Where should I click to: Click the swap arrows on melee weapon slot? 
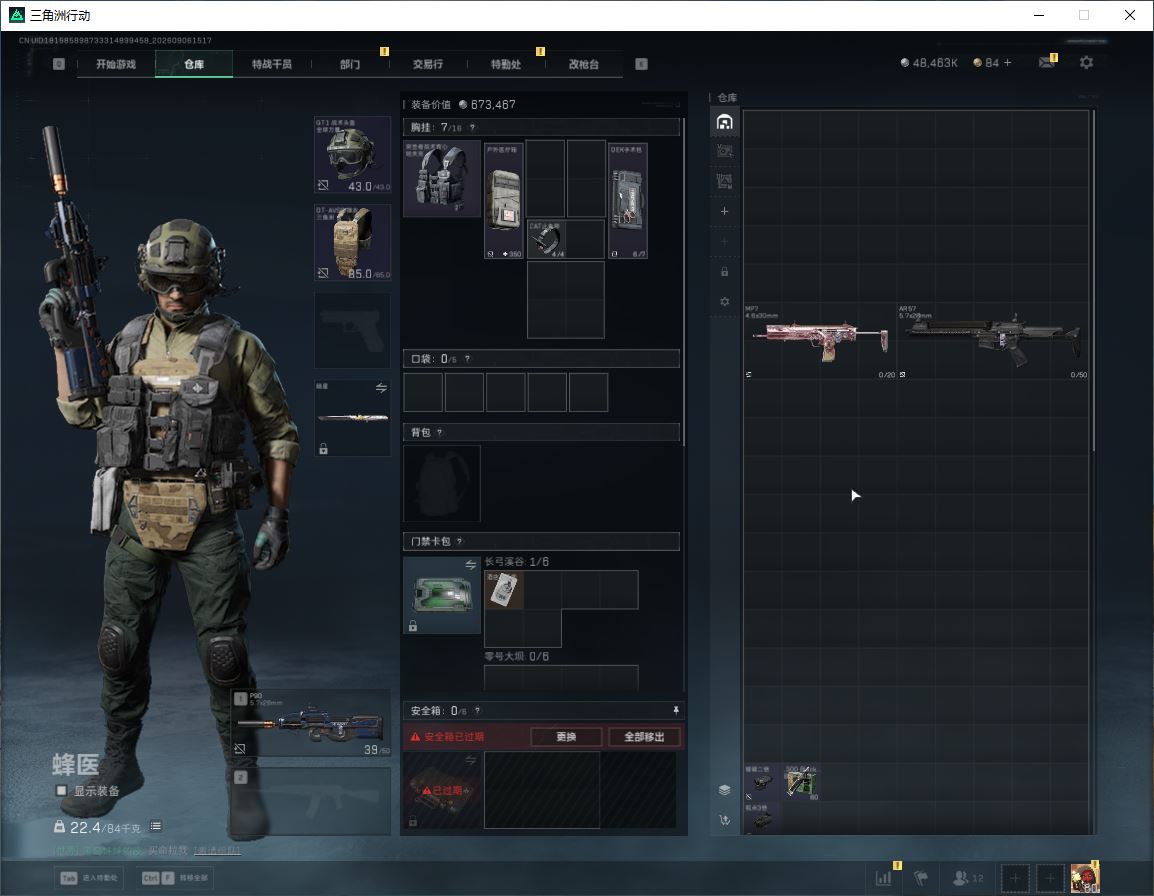click(381, 388)
